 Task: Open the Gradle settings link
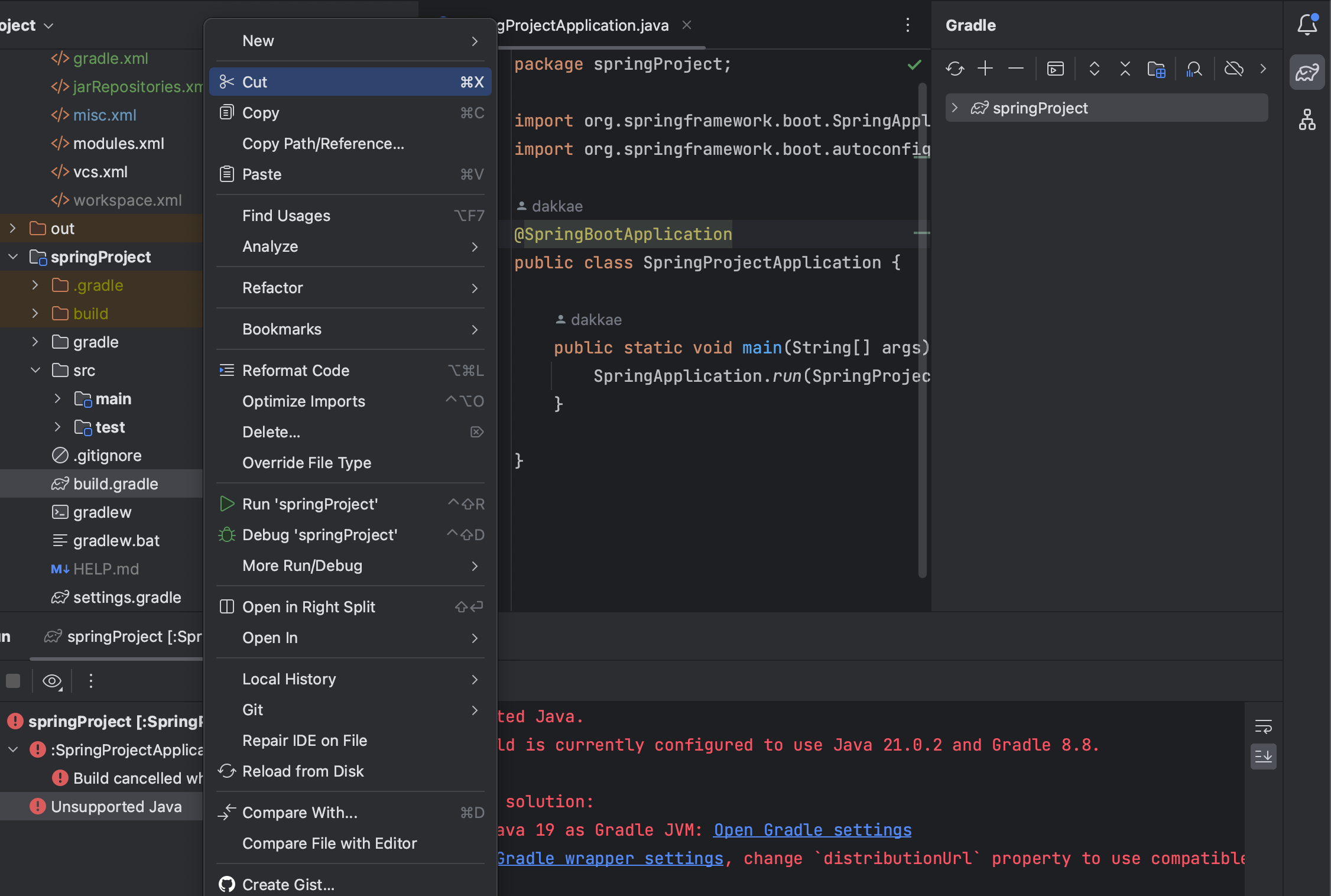click(812, 830)
